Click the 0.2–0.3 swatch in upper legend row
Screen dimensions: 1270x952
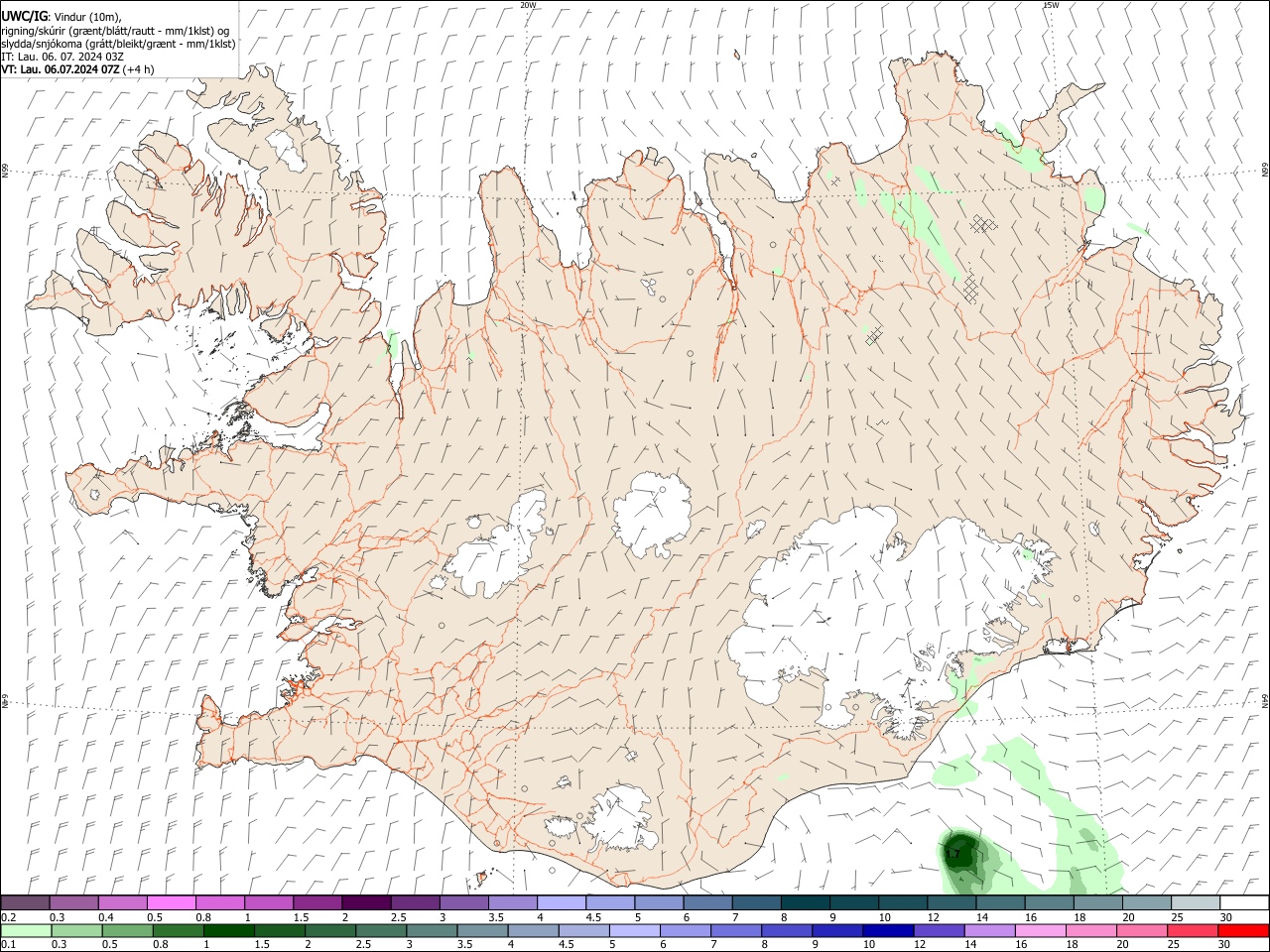coord(26,902)
